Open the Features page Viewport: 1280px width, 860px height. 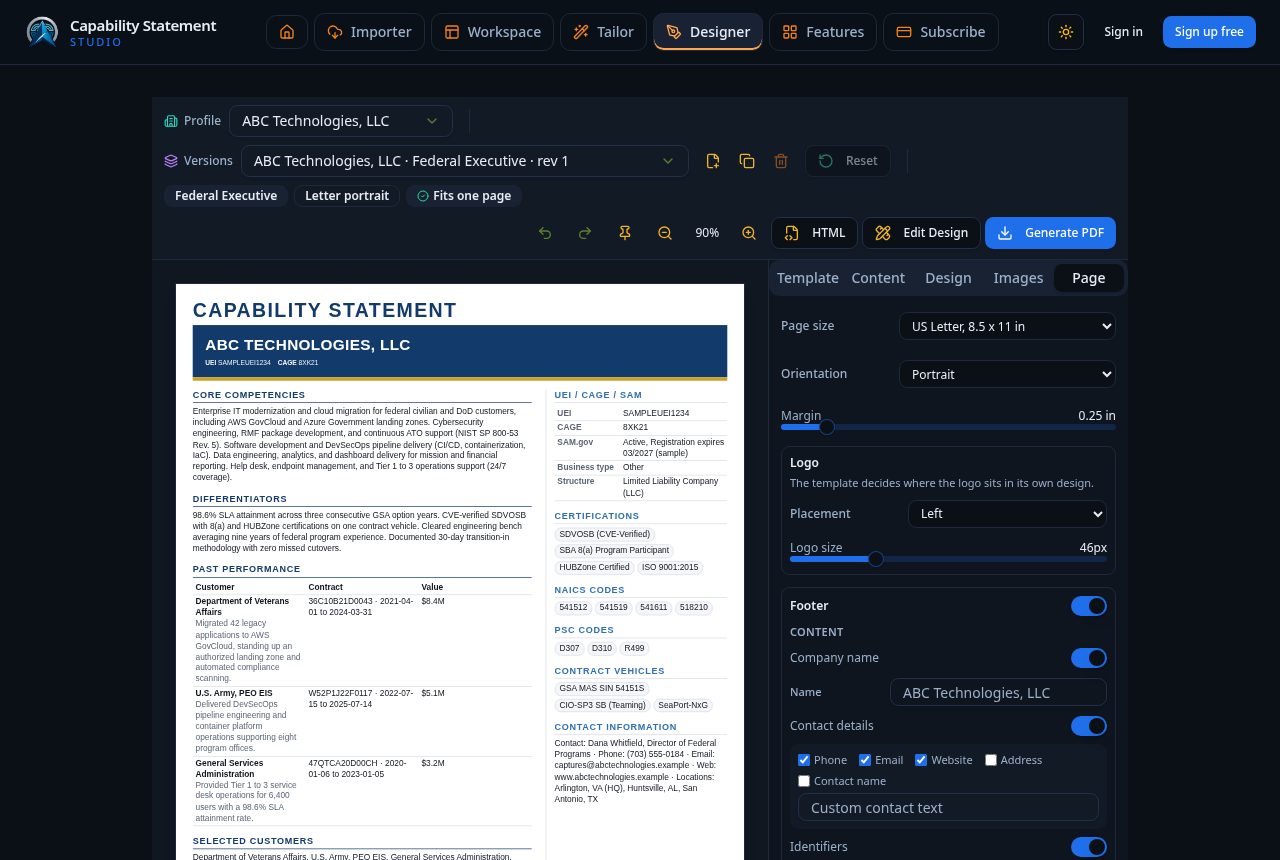[823, 32]
